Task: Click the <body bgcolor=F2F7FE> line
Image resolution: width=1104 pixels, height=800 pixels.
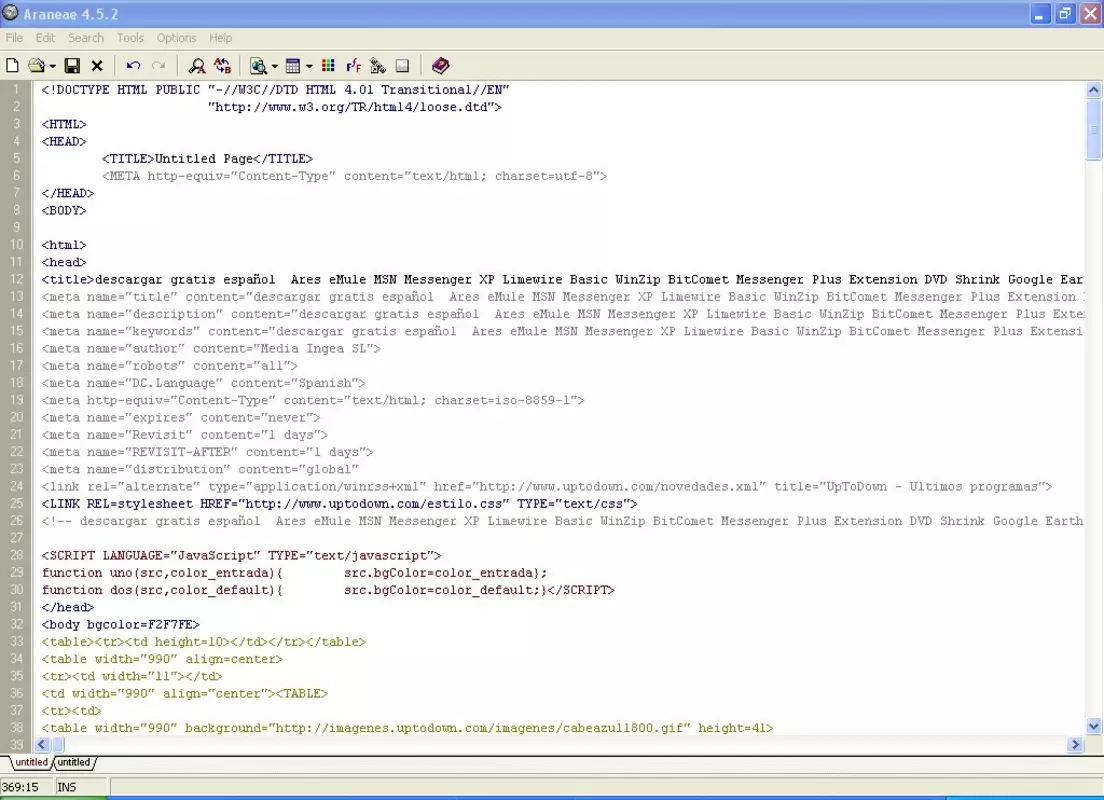Action: click(120, 624)
